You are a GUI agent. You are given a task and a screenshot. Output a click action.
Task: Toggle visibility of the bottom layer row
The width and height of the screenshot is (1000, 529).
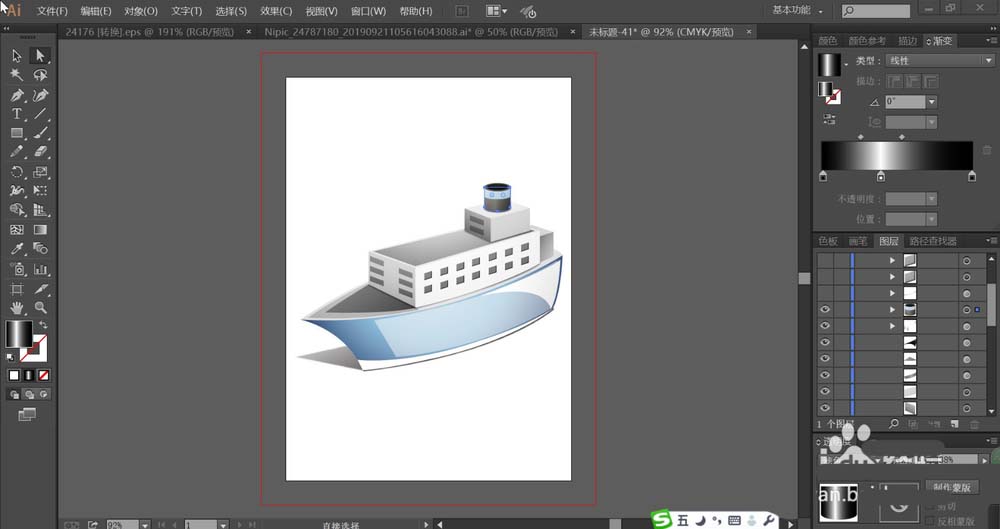pos(825,408)
